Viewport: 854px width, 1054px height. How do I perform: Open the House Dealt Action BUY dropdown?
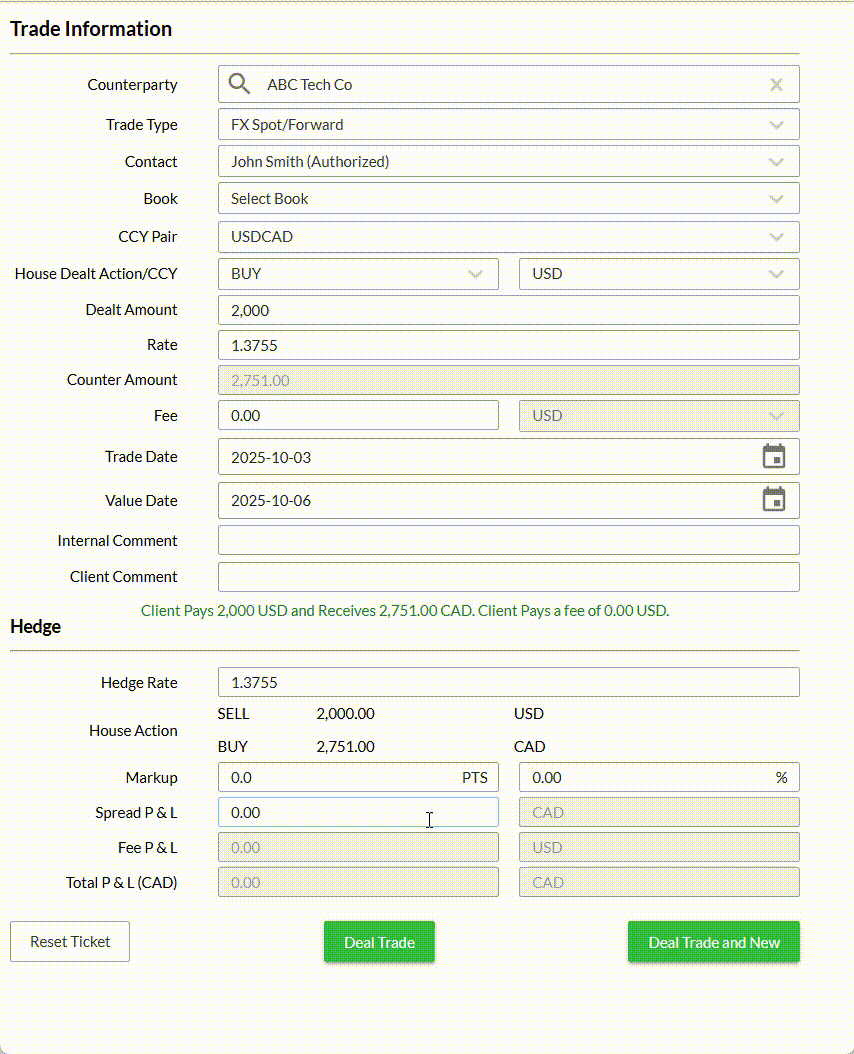click(x=477, y=274)
